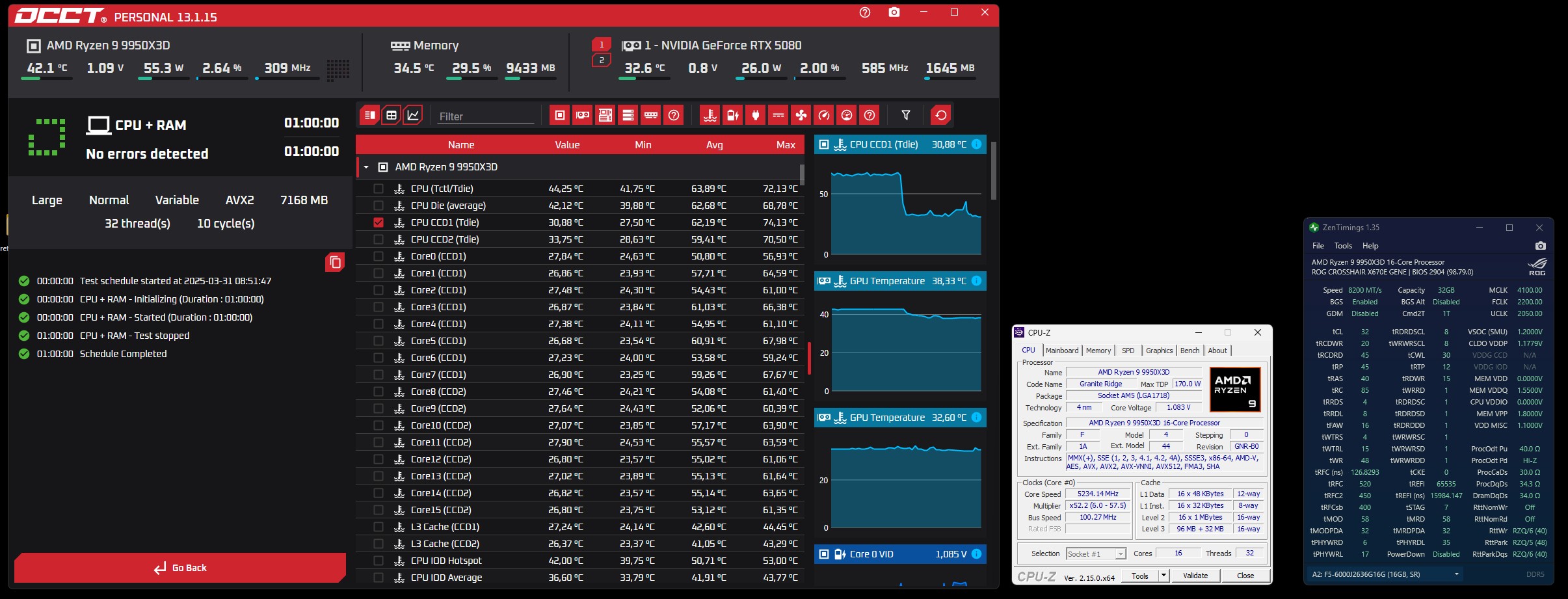Viewport: 1568px width, 599px height.
Task: Open the ZenTimings Help menu
Action: coord(1370,246)
